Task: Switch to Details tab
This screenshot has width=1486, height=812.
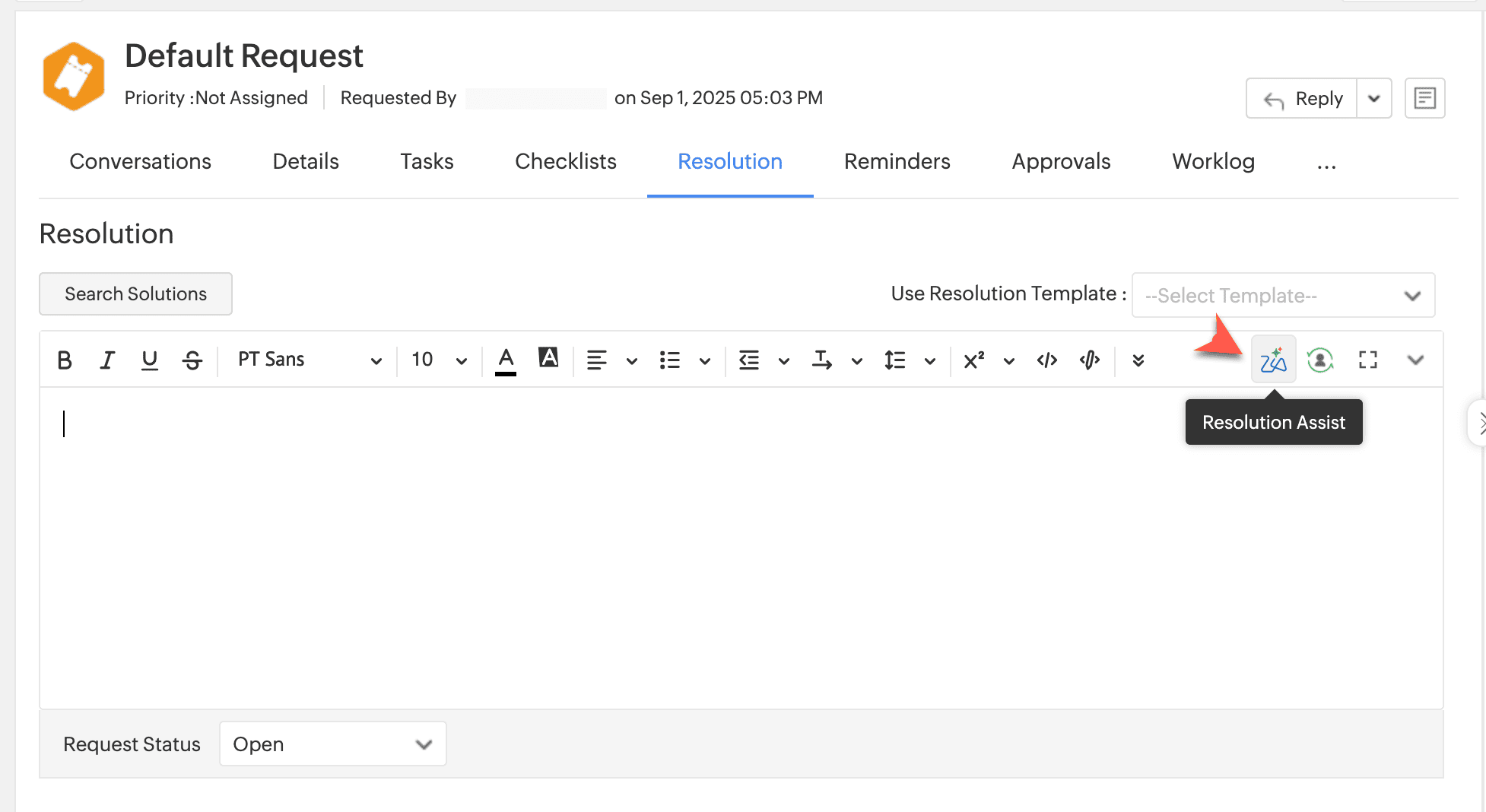Action: [306, 161]
